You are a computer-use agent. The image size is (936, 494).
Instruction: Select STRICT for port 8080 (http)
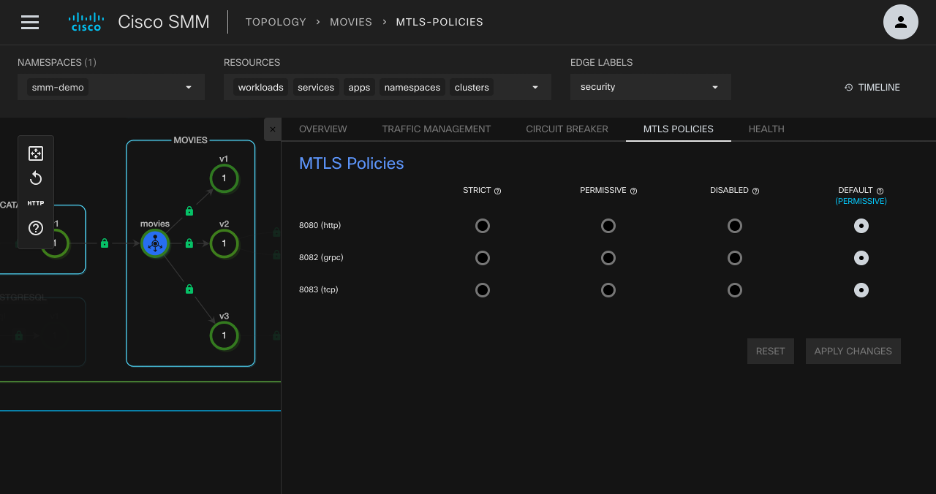[x=483, y=226]
